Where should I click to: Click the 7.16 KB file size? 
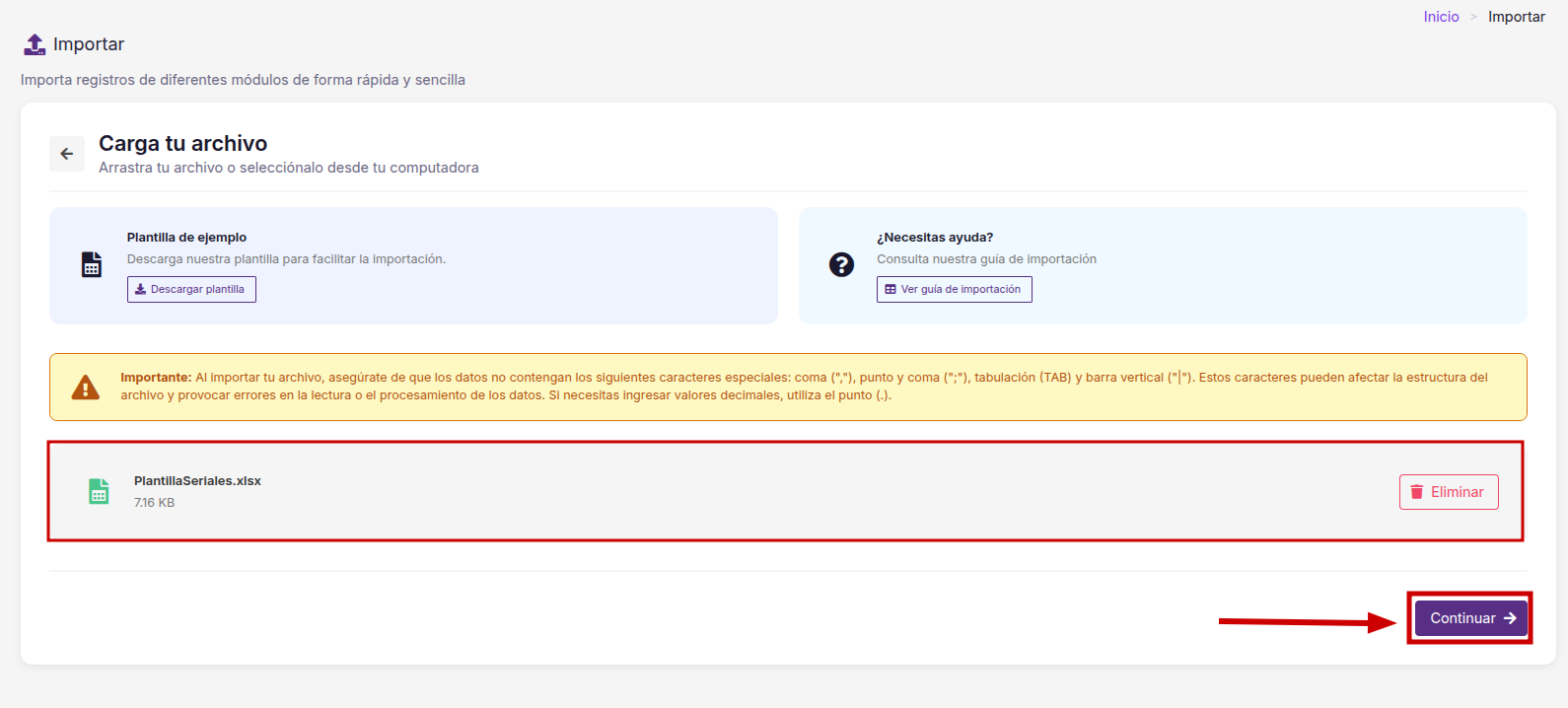154,503
